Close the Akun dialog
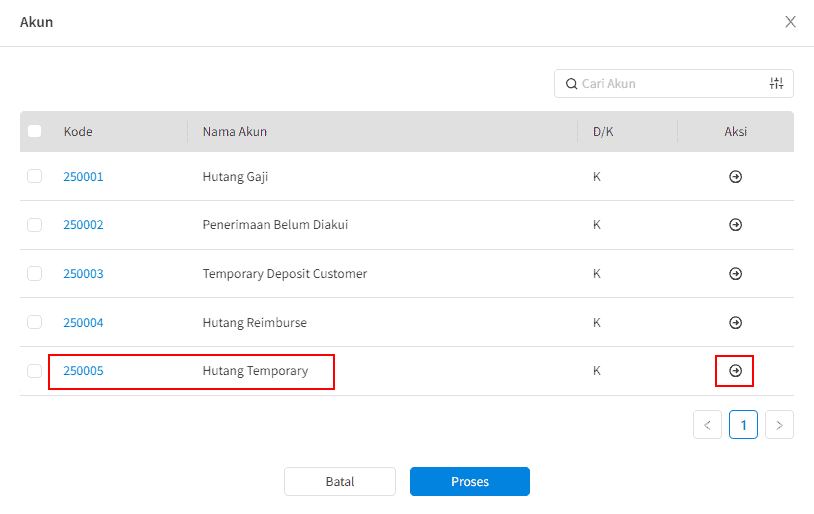 [790, 22]
